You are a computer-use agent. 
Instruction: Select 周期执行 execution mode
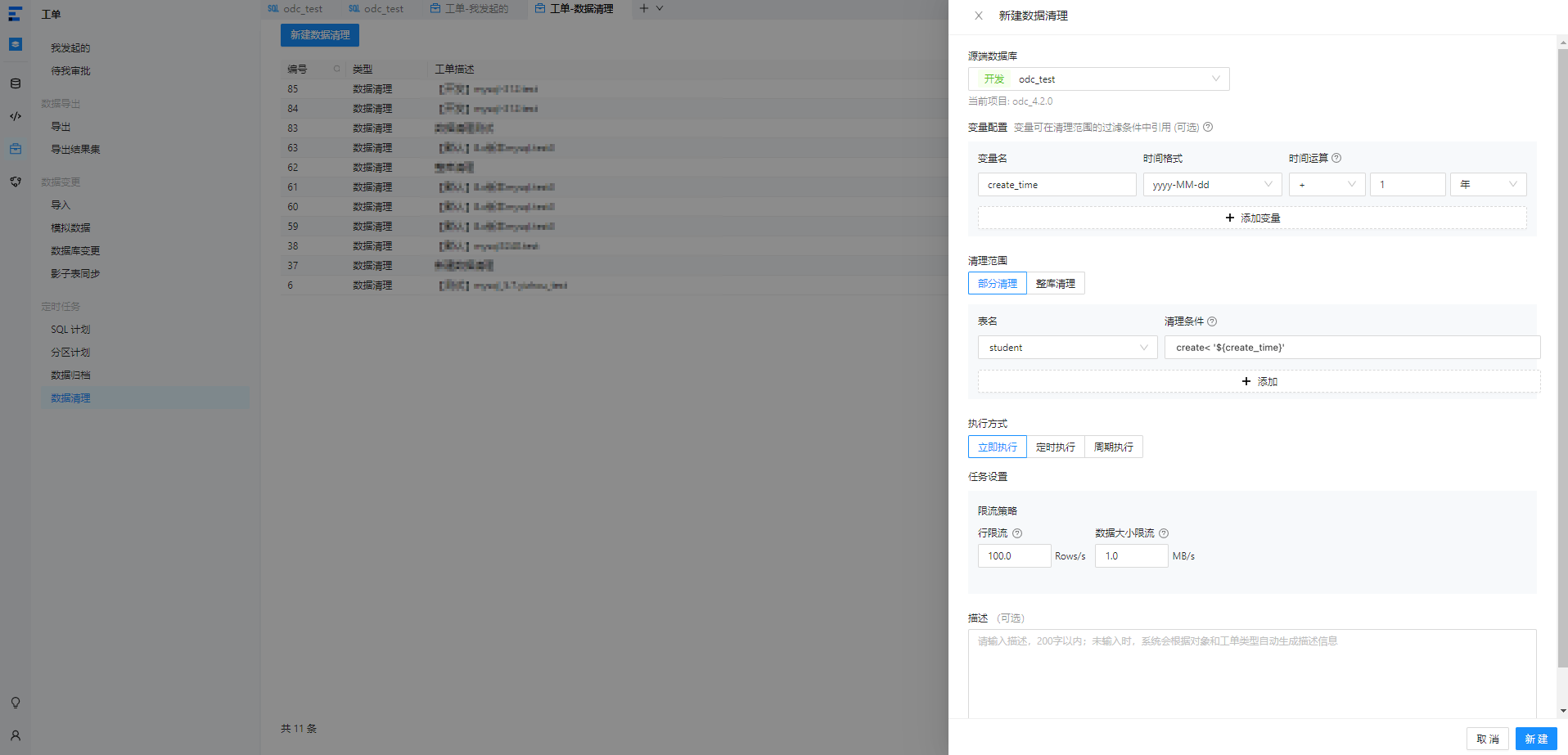click(x=1114, y=447)
